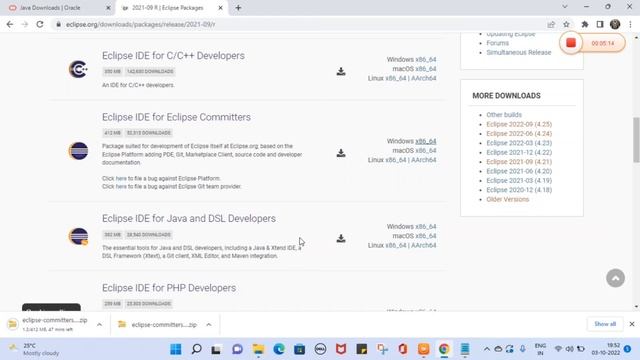Image resolution: width=640 pixels, height=360 pixels.
Task: Open the tab search dropdown arrow
Action: pyautogui.click(x=565, y=7)
